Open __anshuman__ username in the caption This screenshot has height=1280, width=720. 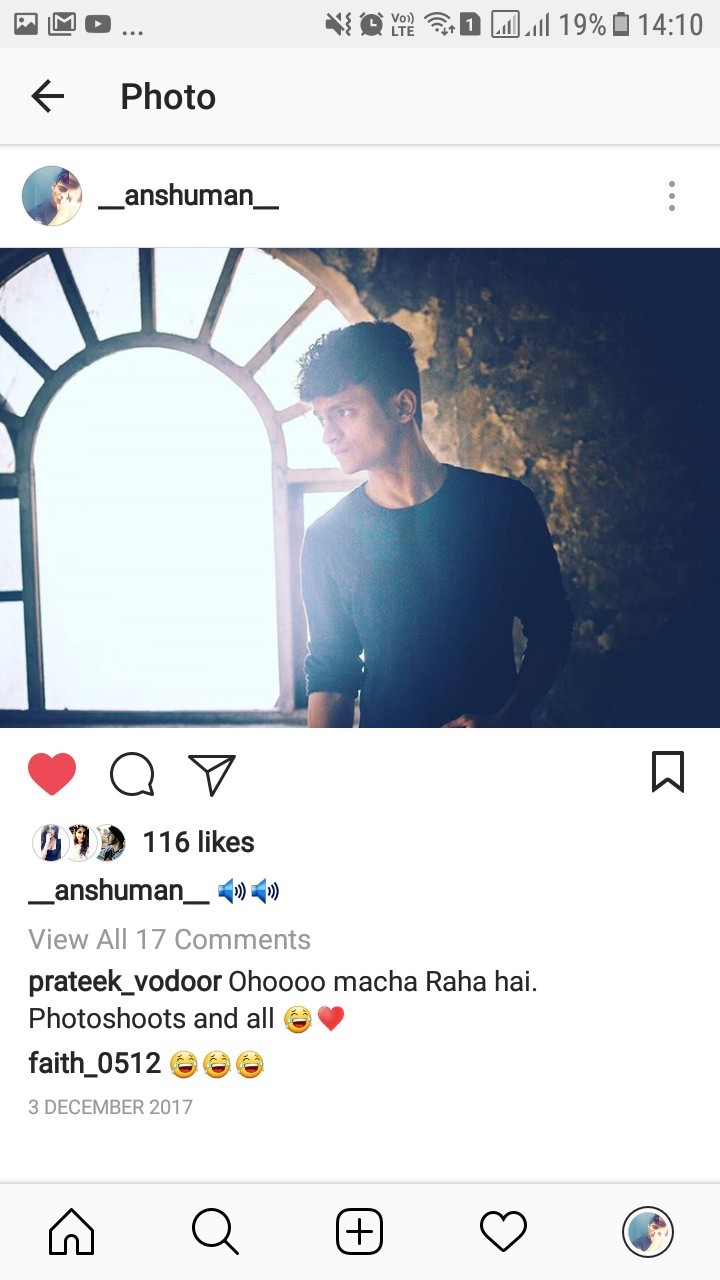click(x=119, y=891)
